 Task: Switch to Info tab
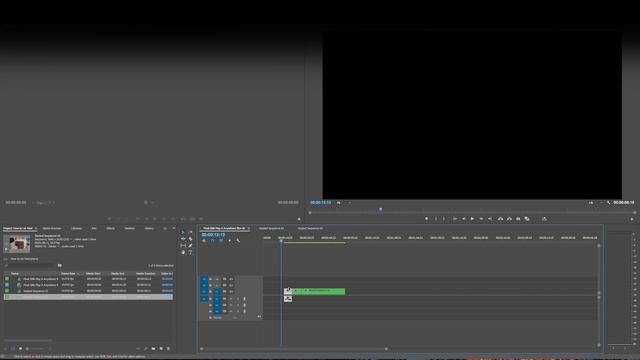[94, 229]
